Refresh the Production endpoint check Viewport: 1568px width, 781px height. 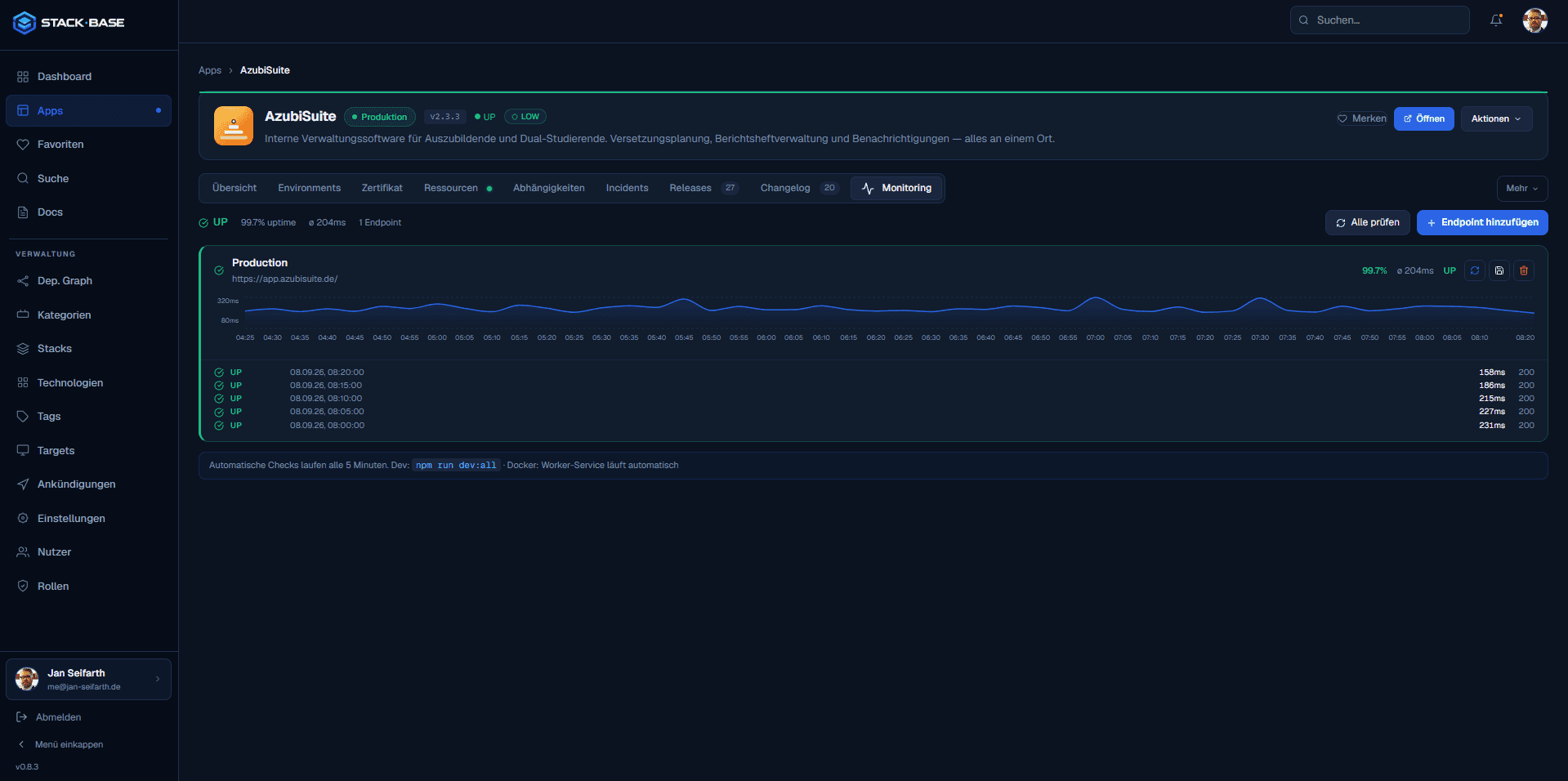[x=1475, y=270]
